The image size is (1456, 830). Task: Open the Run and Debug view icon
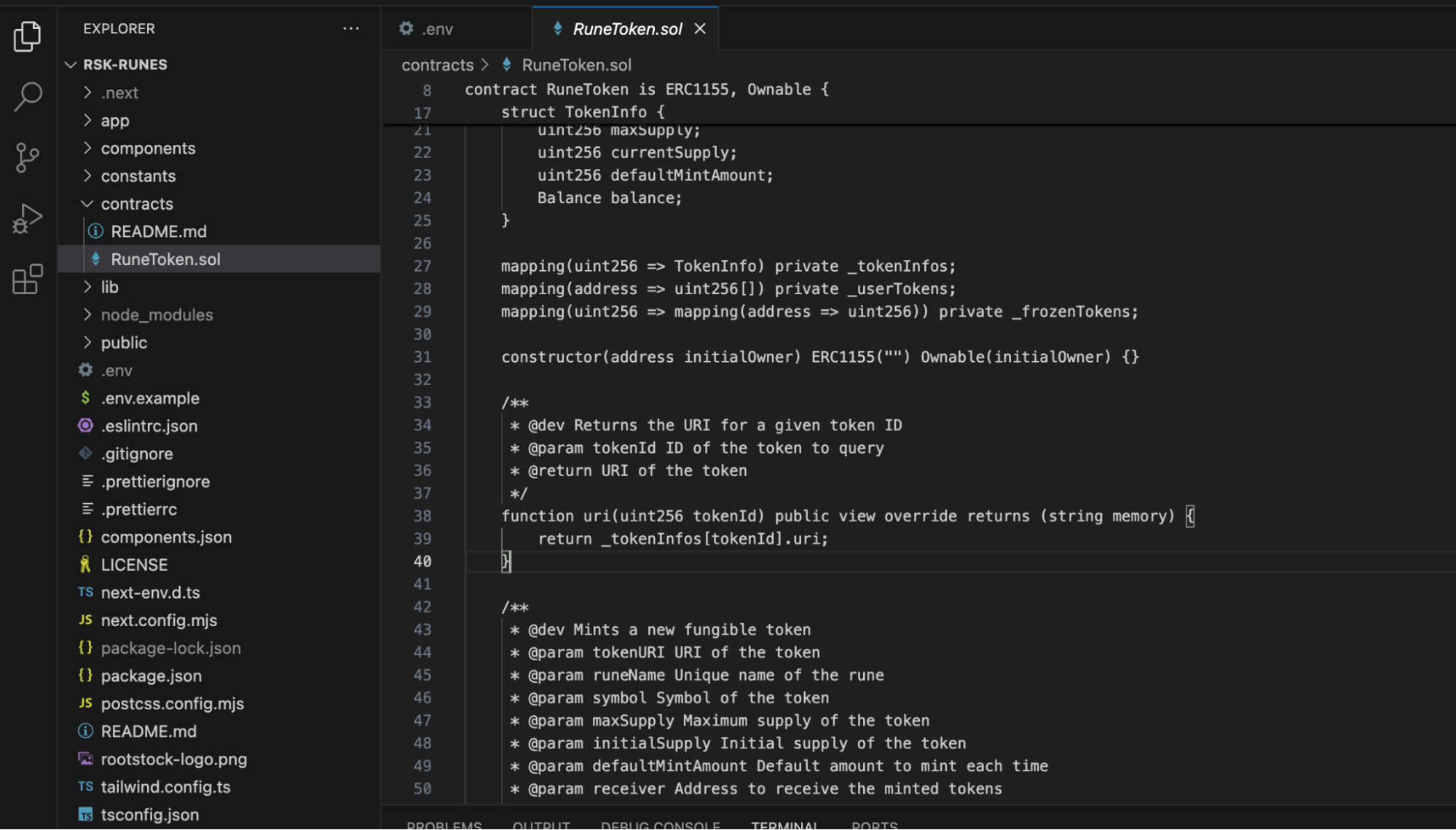pyautogui.click(x=28, y=218)
